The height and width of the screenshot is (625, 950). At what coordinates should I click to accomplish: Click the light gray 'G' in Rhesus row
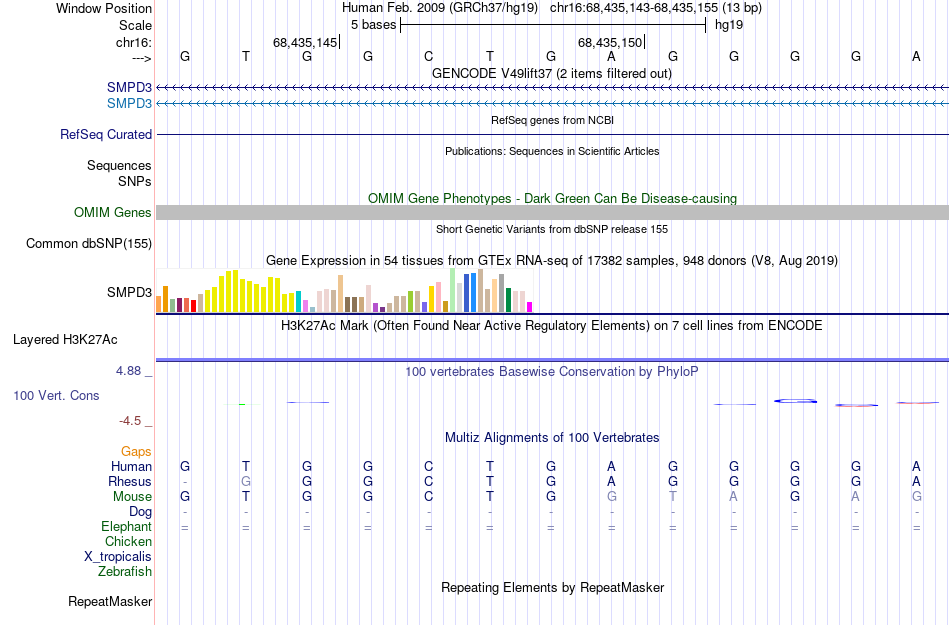(245, 481)
